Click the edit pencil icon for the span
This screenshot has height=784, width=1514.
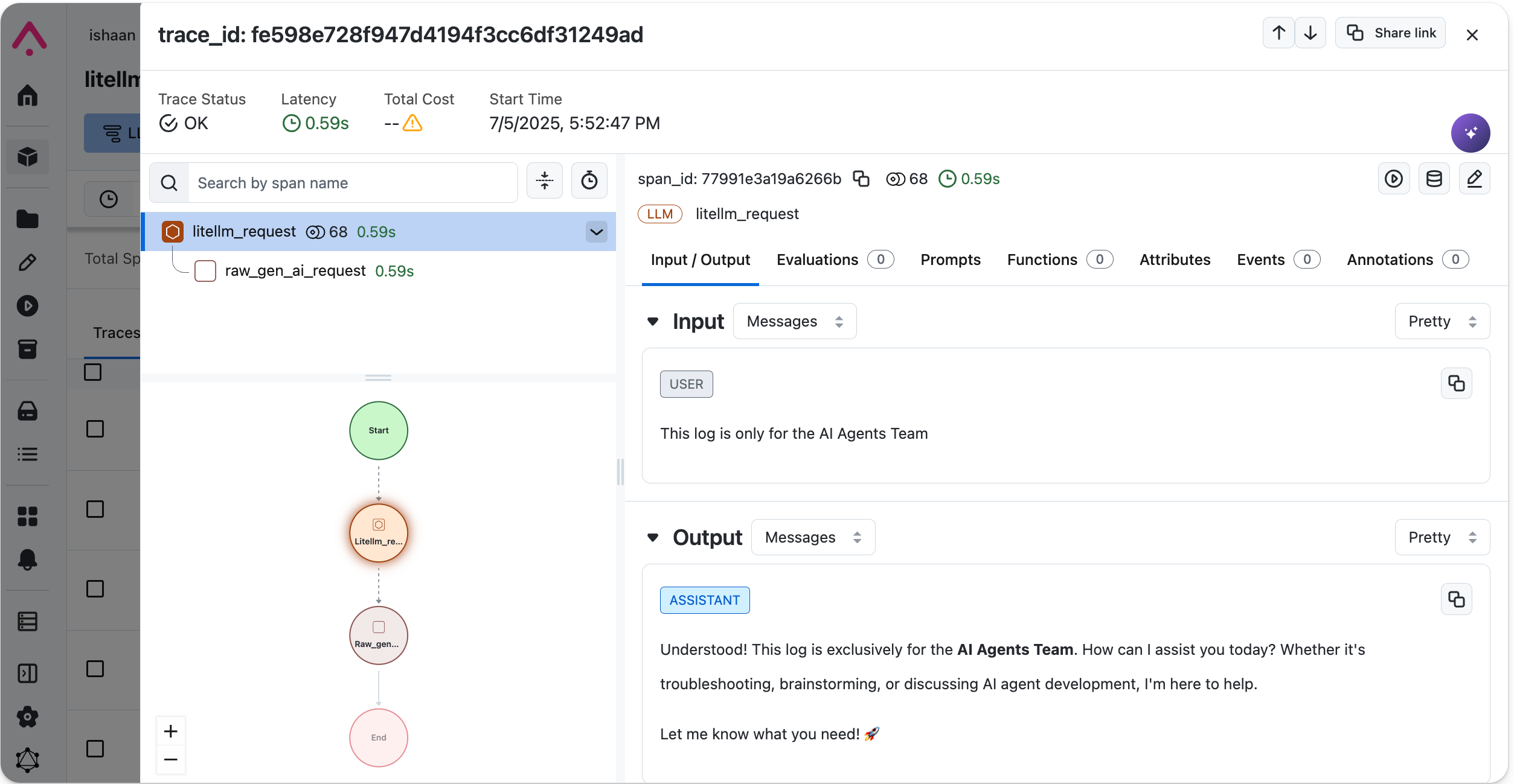(x=1474, y=179)
